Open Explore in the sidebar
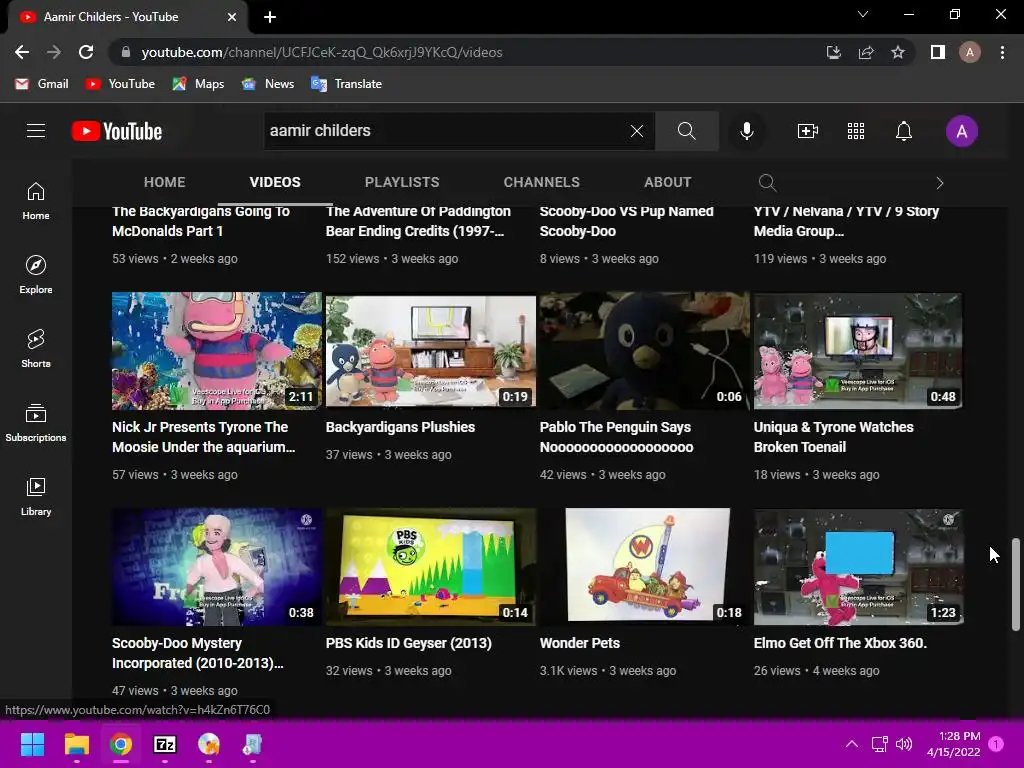 pos(36,275)
